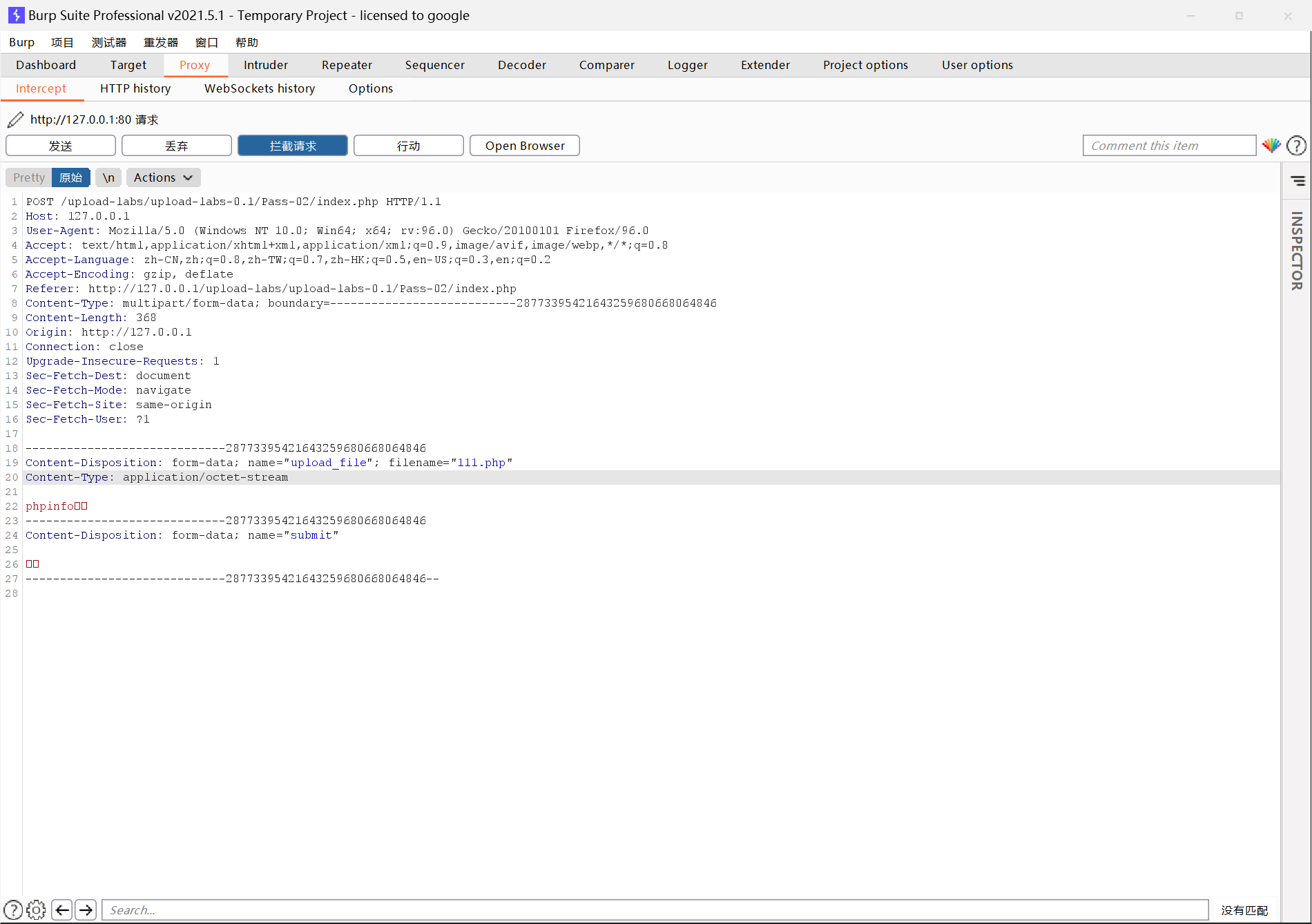Open the Project options tab

point(866,65)
